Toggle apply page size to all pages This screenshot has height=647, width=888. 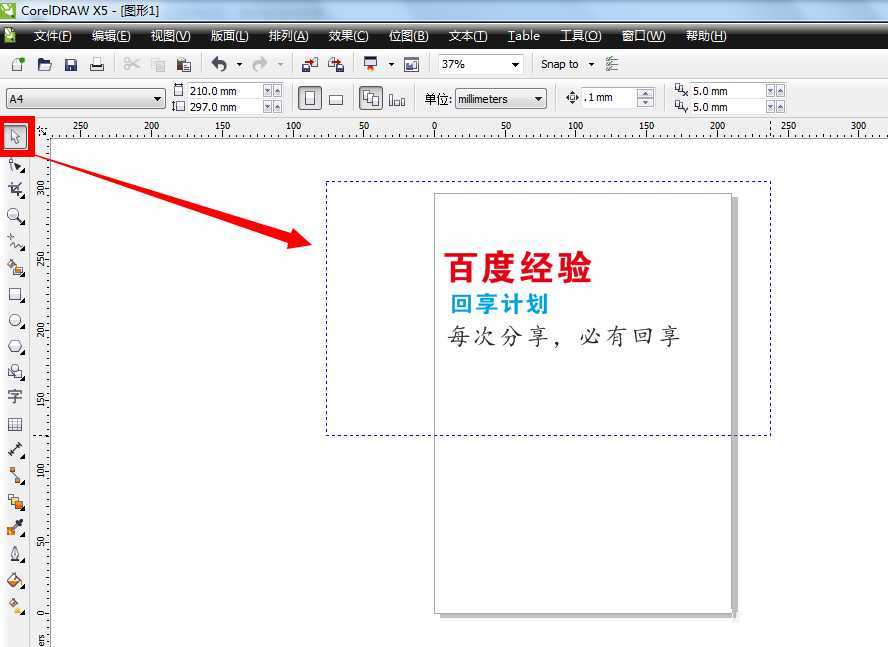pos(371,97)
